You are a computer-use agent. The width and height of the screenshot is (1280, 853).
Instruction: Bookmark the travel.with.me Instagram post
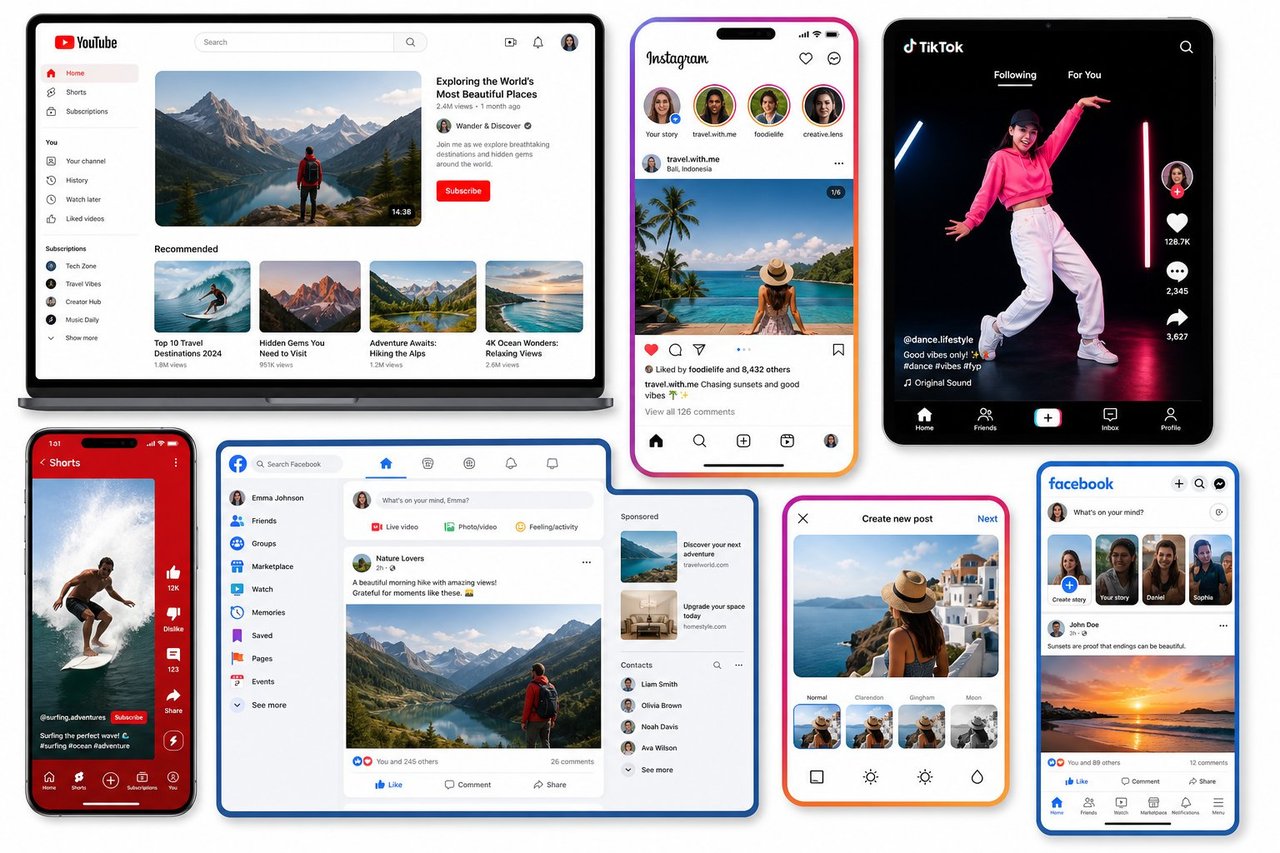pos(838,350)
